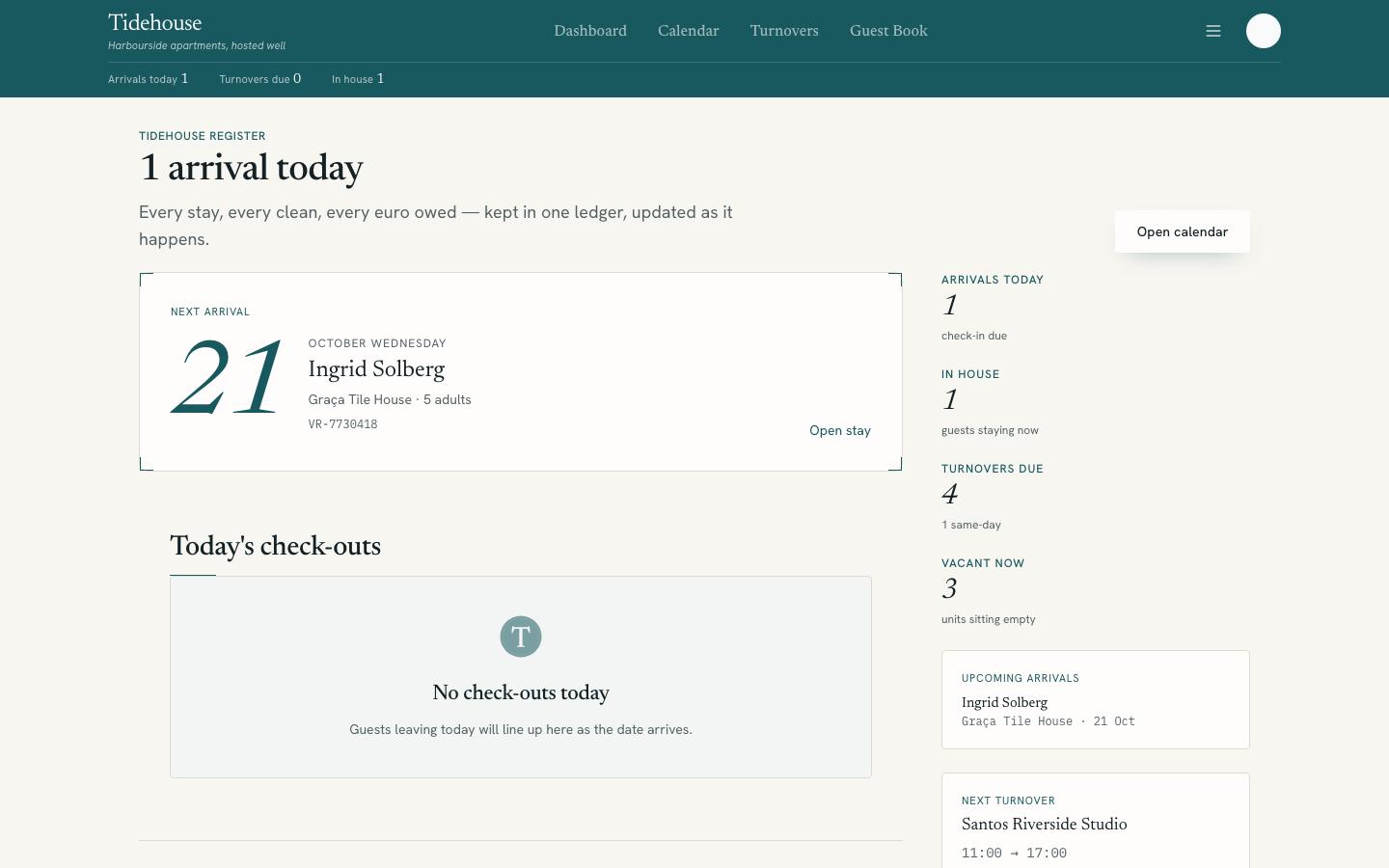Select In house 1 in header strip
Image resolution: width=1389 pixels, height=868 pixels.
pos(358,79)
